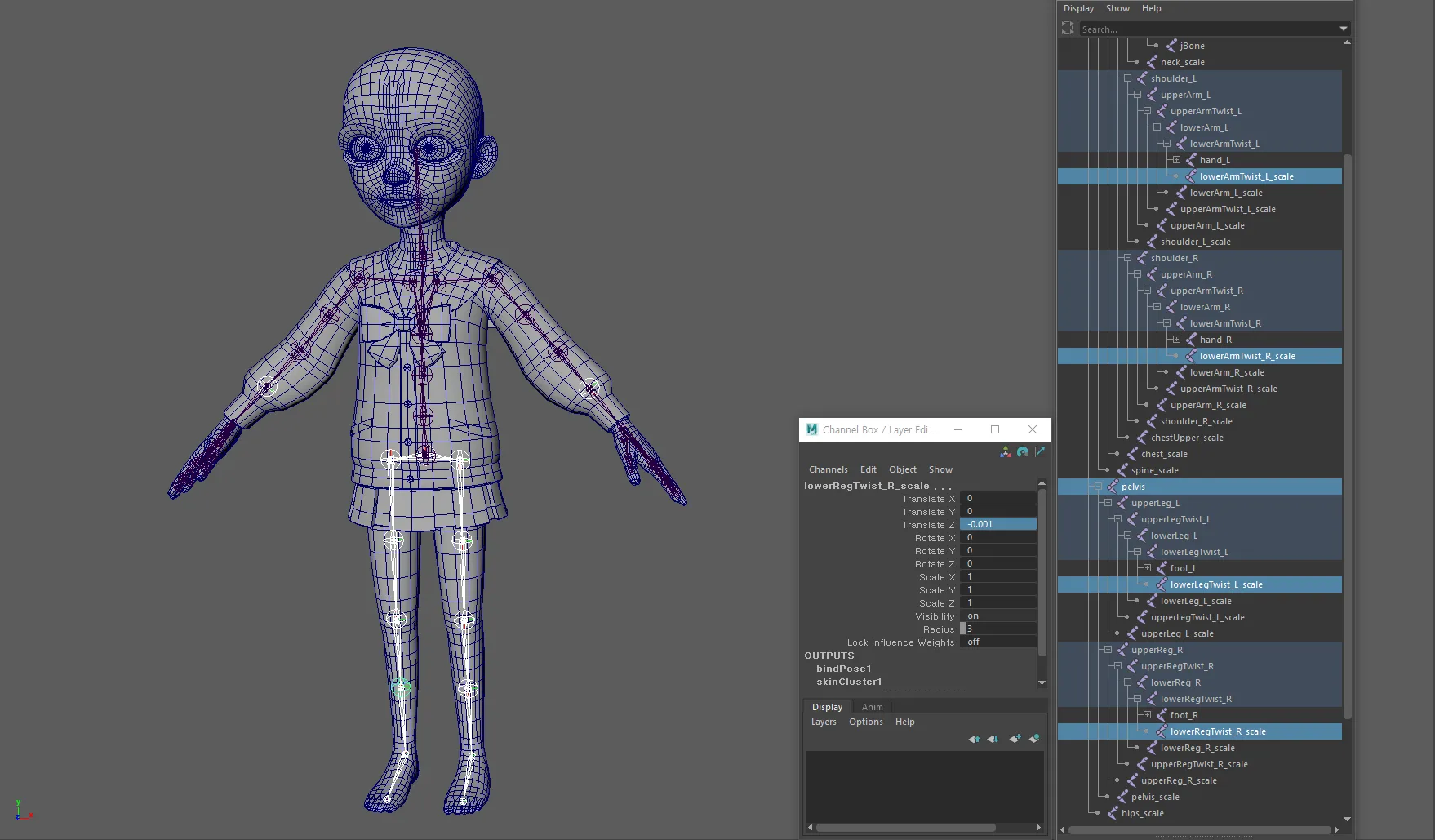The image size is (1435, 840).
Task: Select skinCluster1 under OUTPUTS
Action: 849,682
